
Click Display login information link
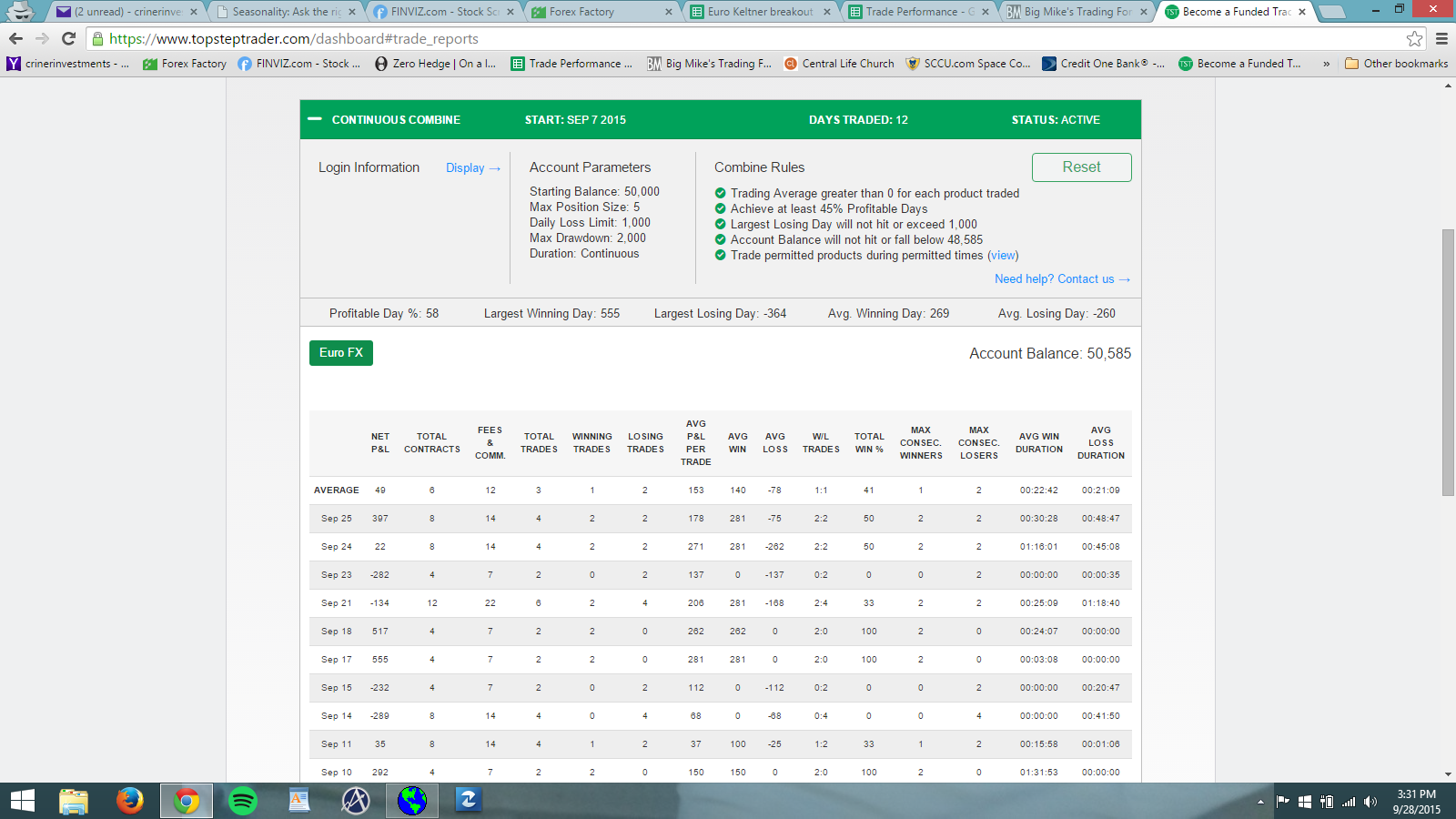pos(473,167)
